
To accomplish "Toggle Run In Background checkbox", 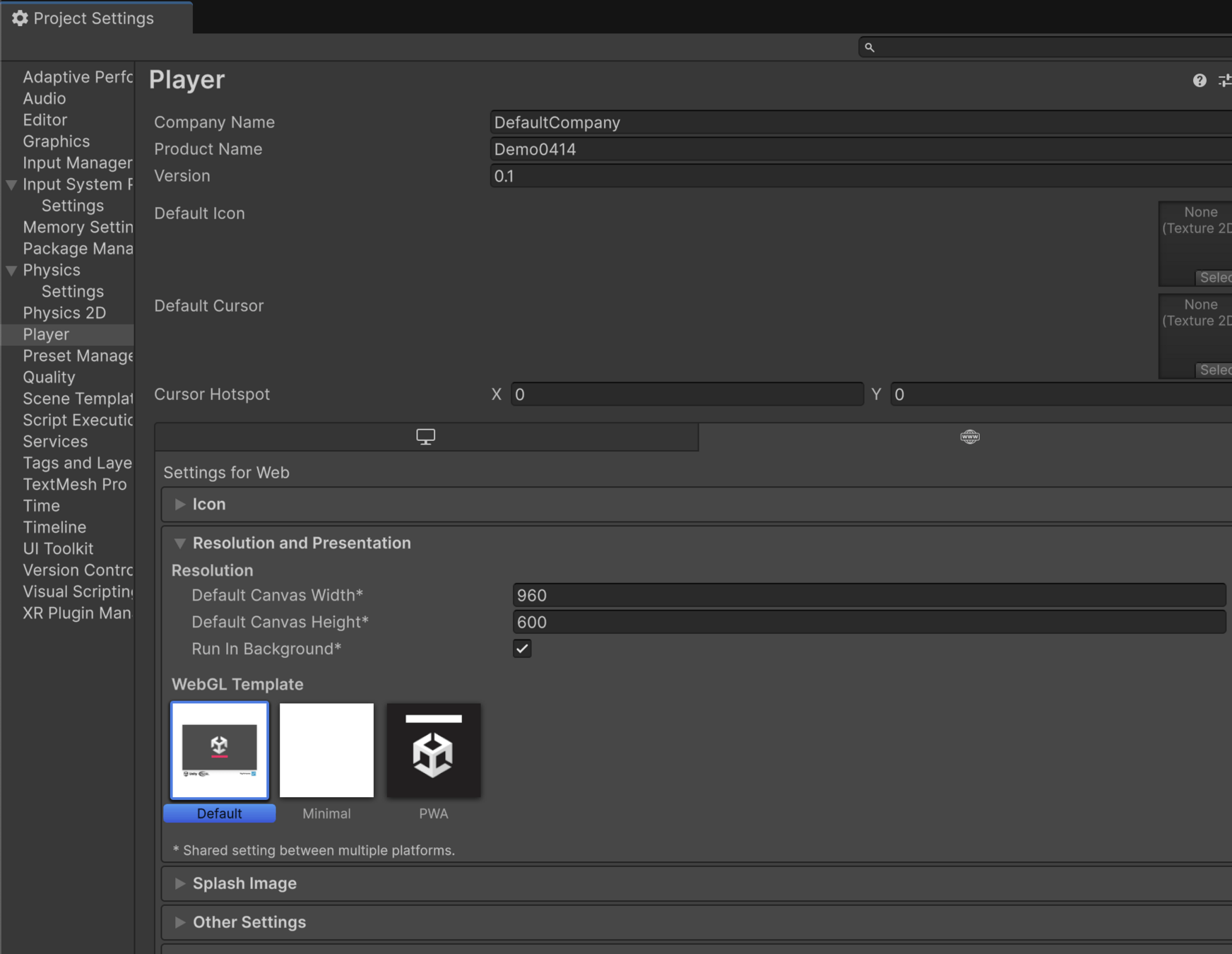I will tap(522, 649).
